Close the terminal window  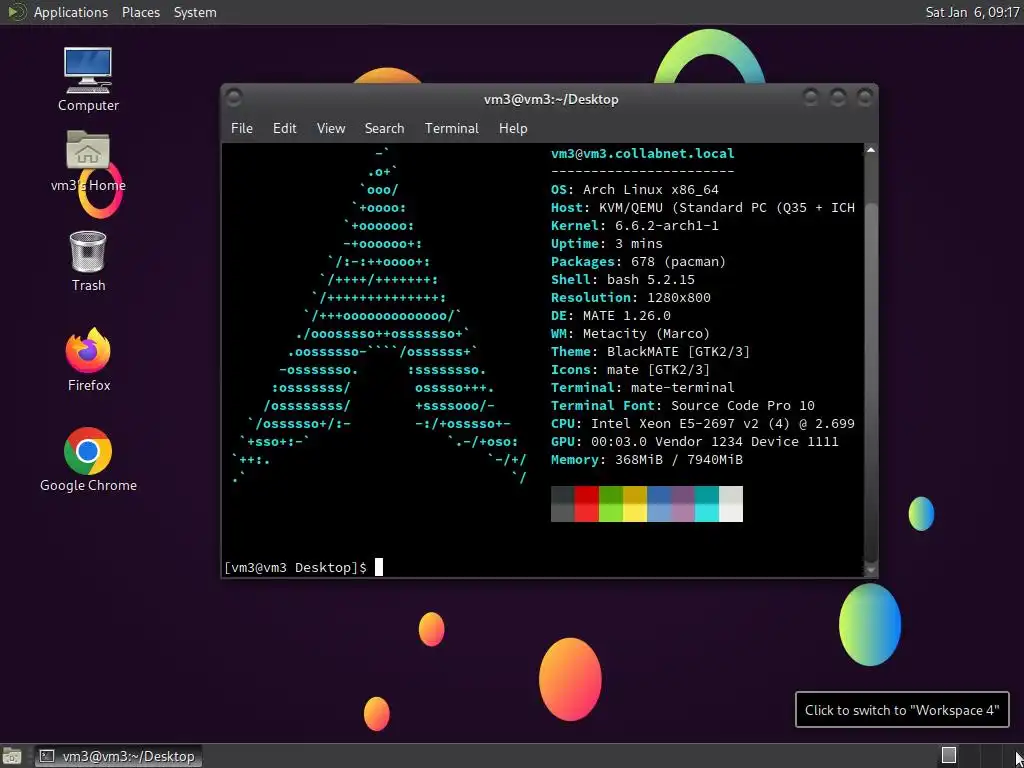(865, 98)
